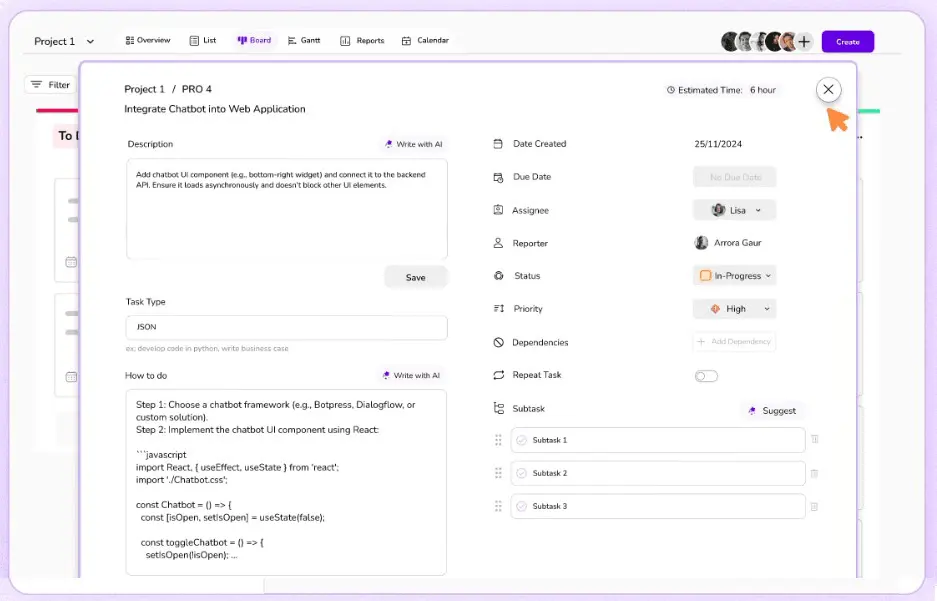Click the Task Type input field
The width and height of the screenshot is (937, 601).
click(286, 327)
